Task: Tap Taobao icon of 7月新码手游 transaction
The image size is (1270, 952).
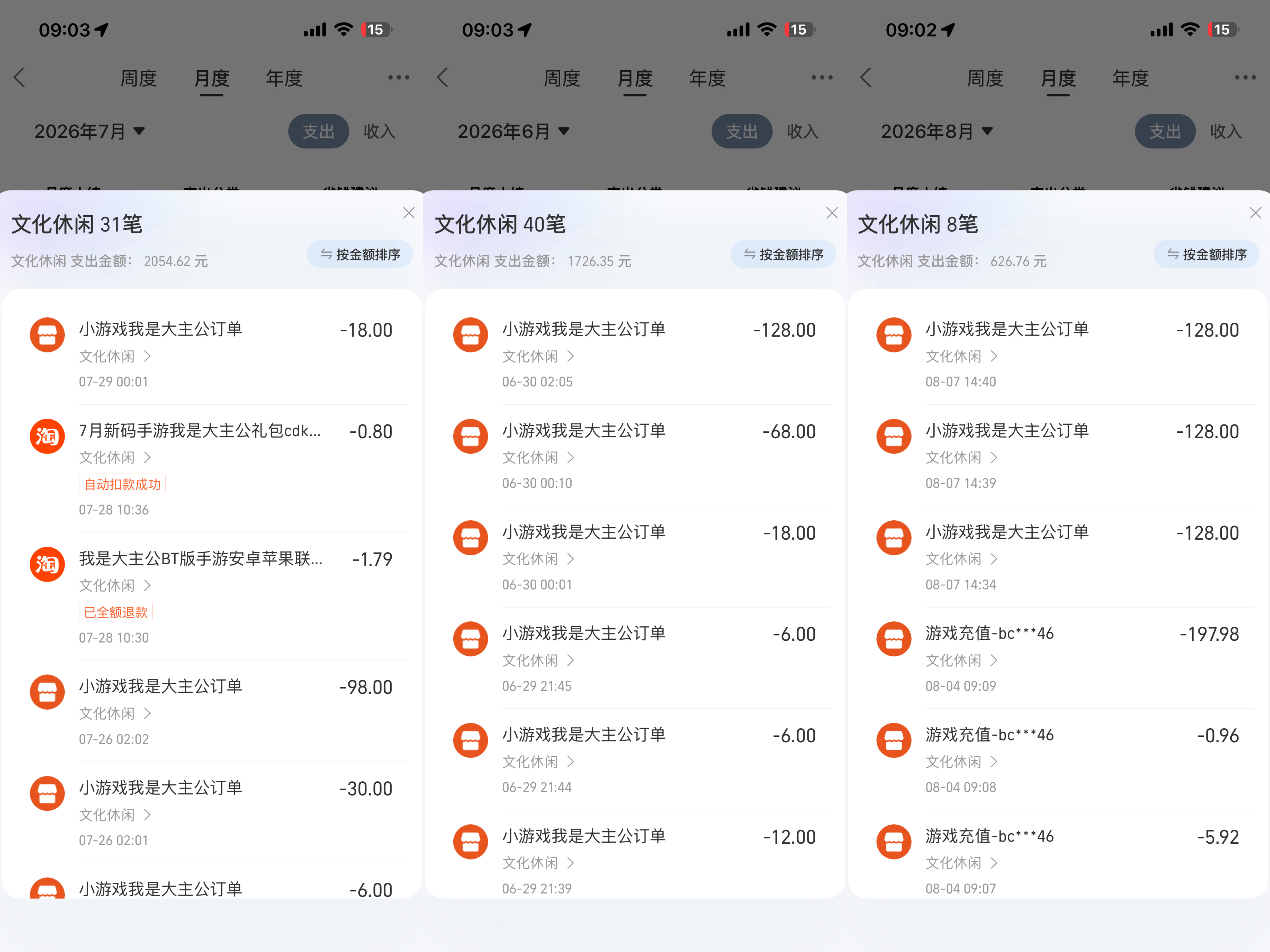Action: tap(47, 436)
